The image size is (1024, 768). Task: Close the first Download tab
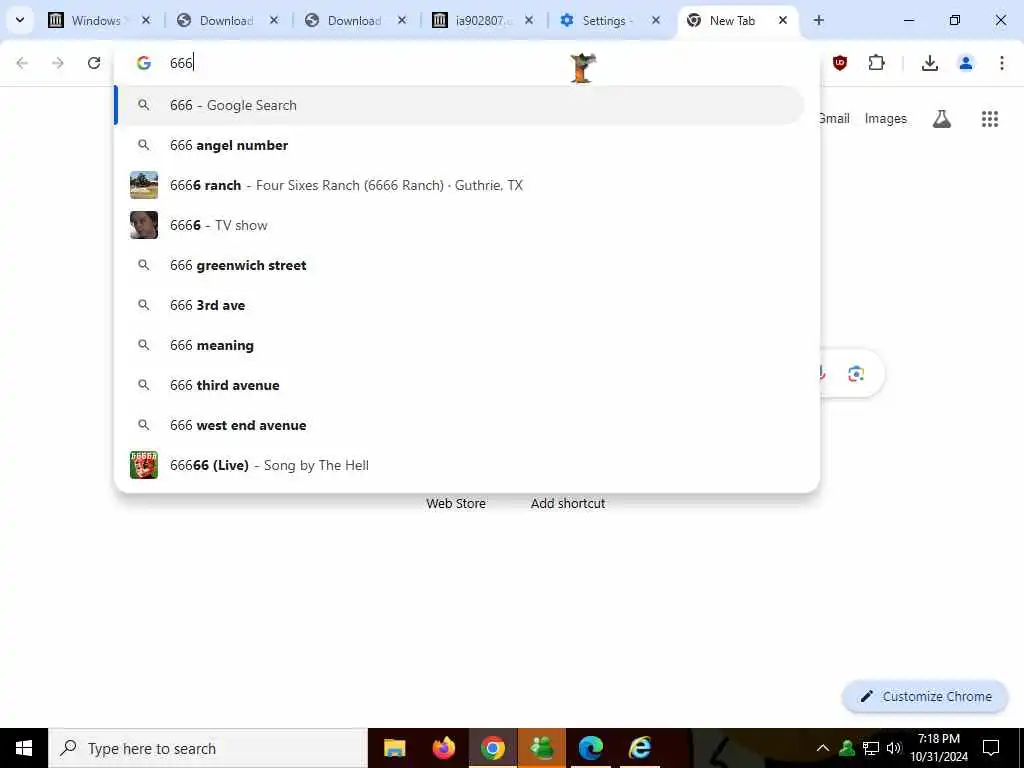click(x=274, y=20)
